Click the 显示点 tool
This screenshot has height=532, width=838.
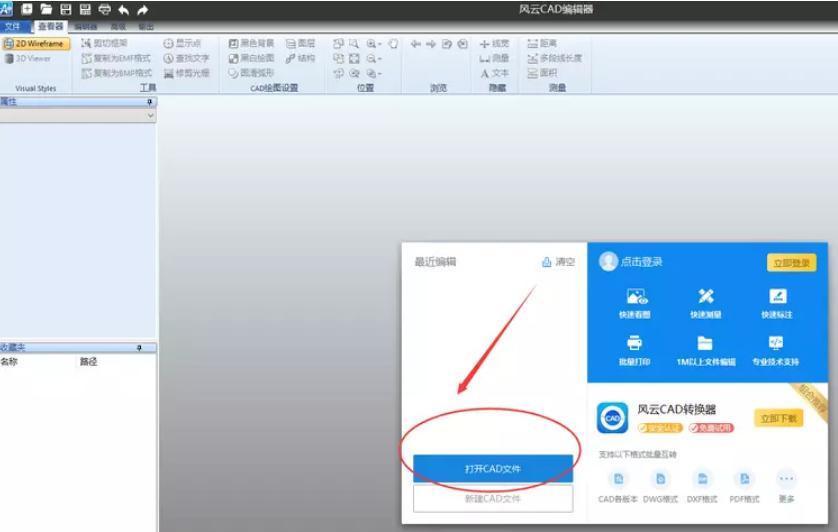click(182, 43)
